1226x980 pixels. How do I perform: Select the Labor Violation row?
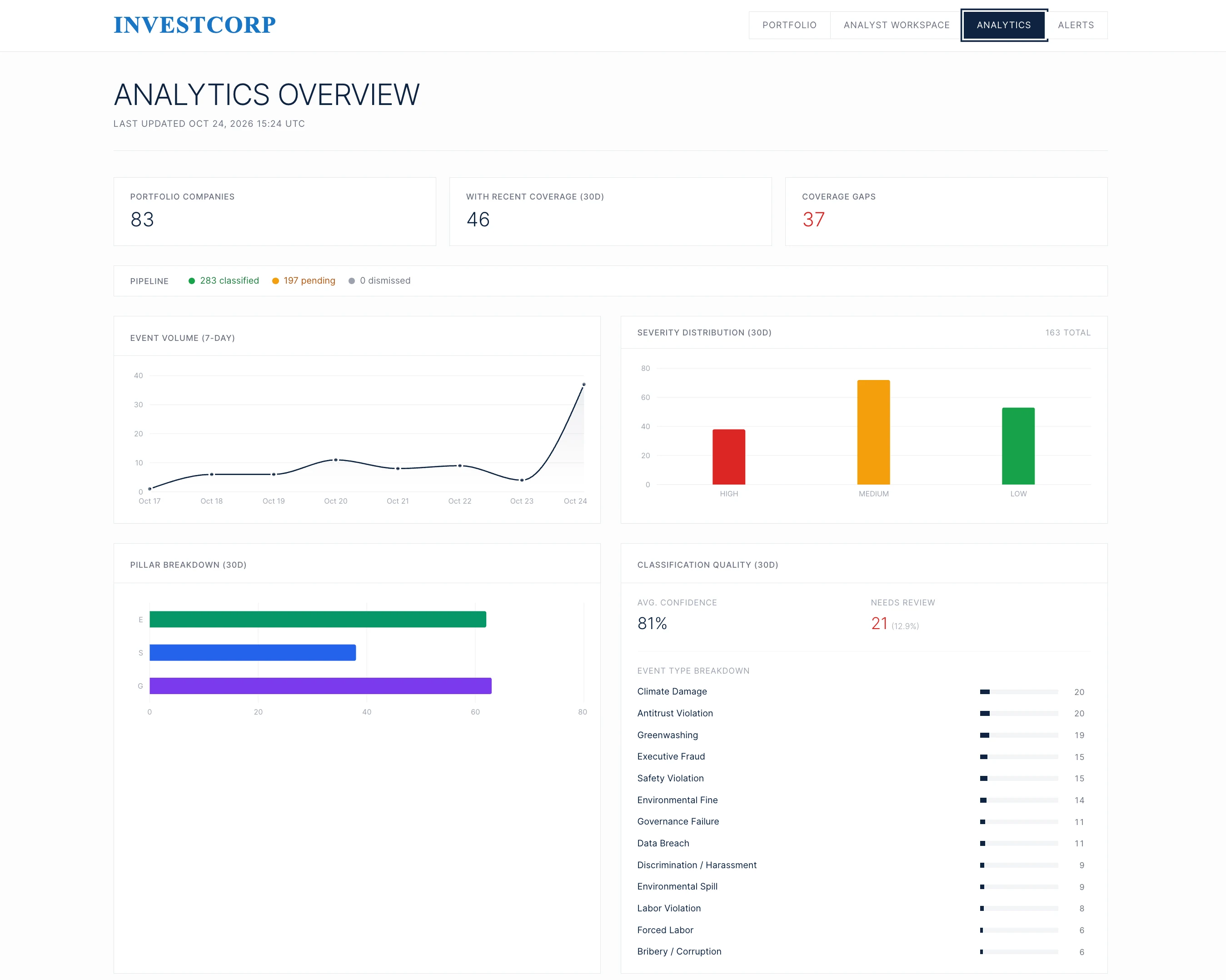coord(864,908)
